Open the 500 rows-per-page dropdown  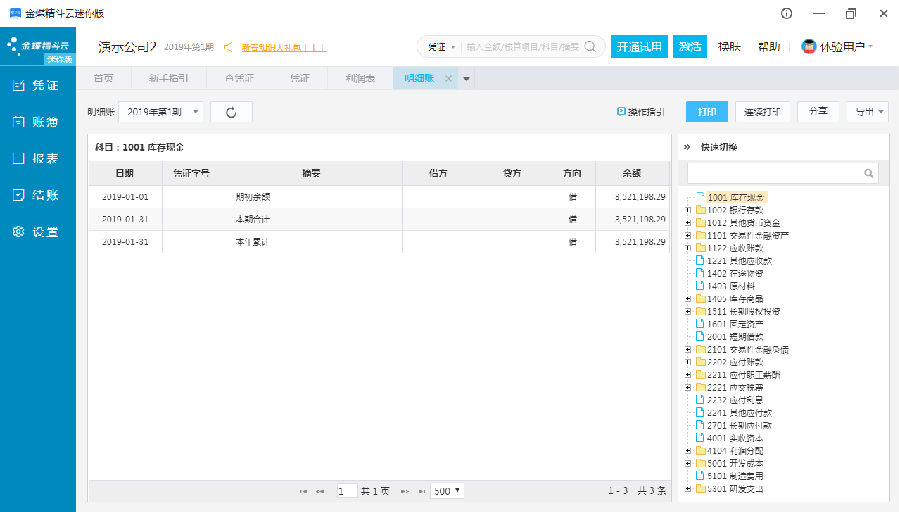pos(447,491)
